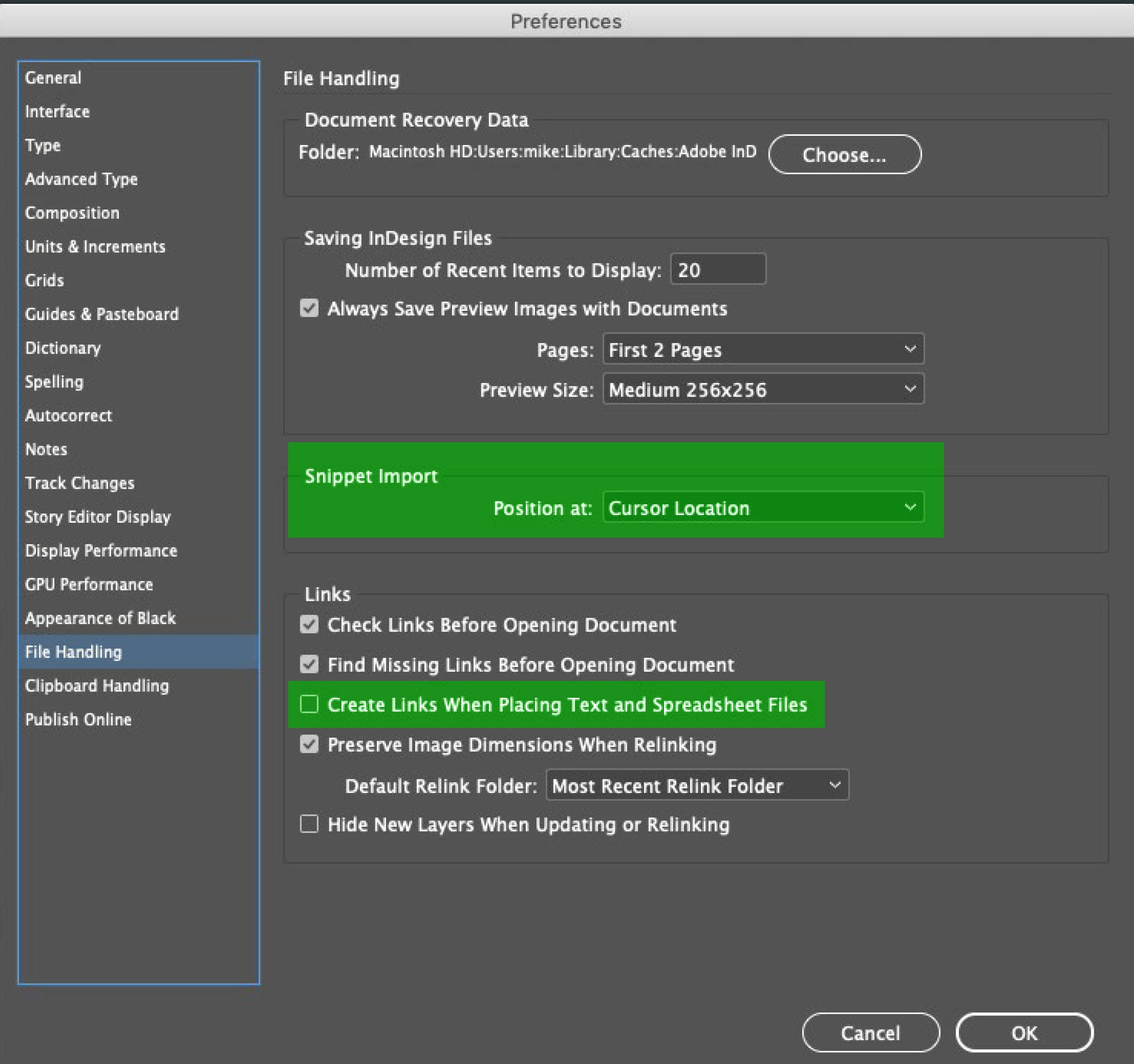Open the General preferences category
The image size is (1134, 1064).
(53, 78)
